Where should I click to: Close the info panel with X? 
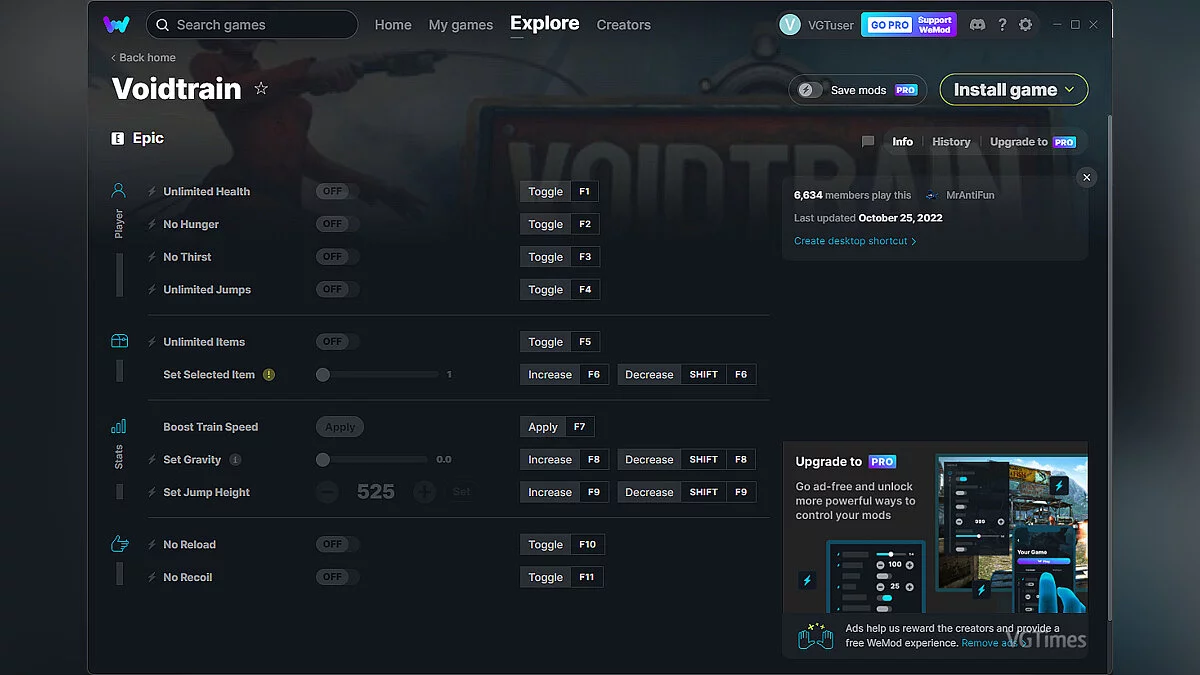click(x=1087, y=177)
